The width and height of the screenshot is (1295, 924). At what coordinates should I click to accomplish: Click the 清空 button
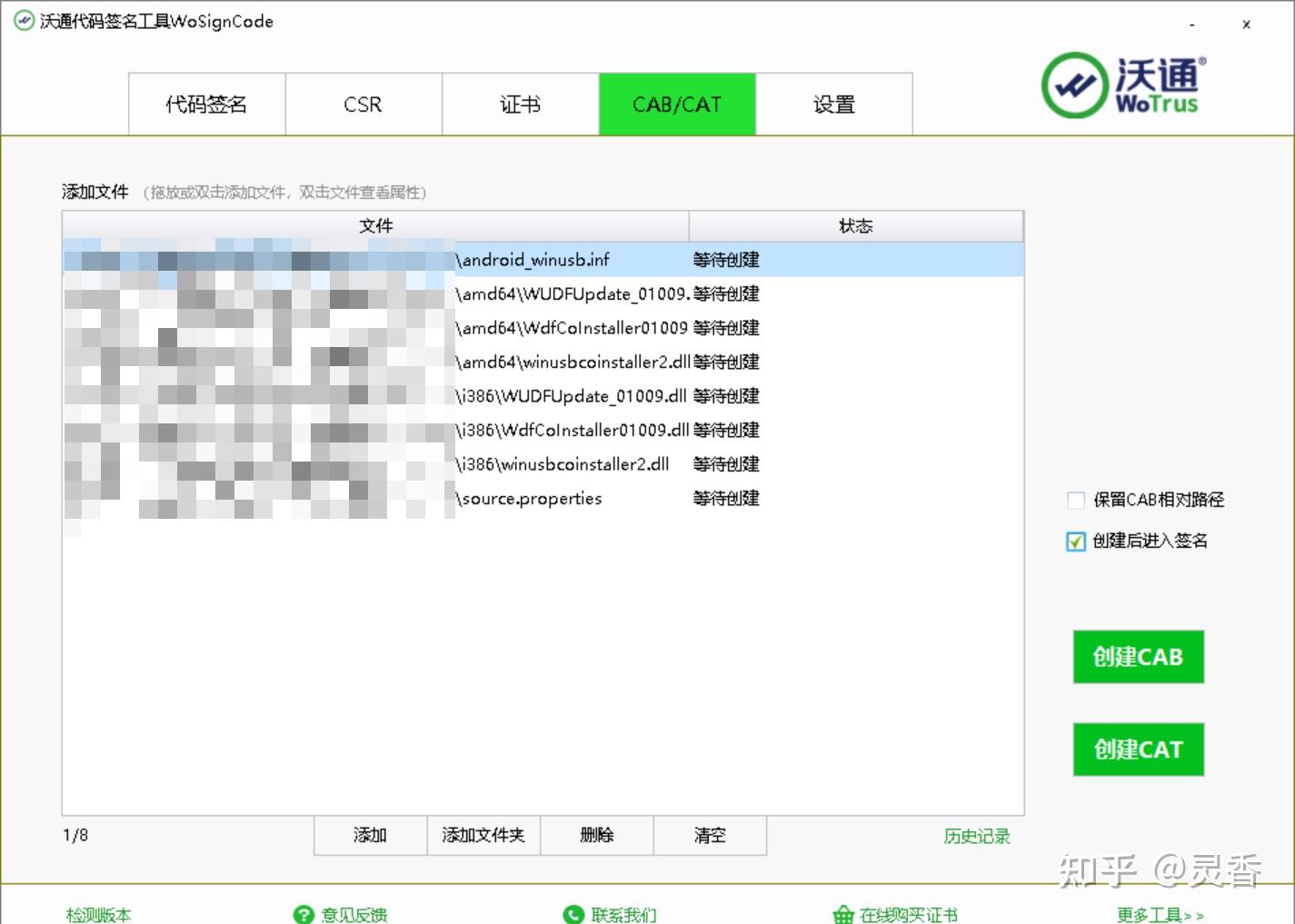(x=710, y=835)
